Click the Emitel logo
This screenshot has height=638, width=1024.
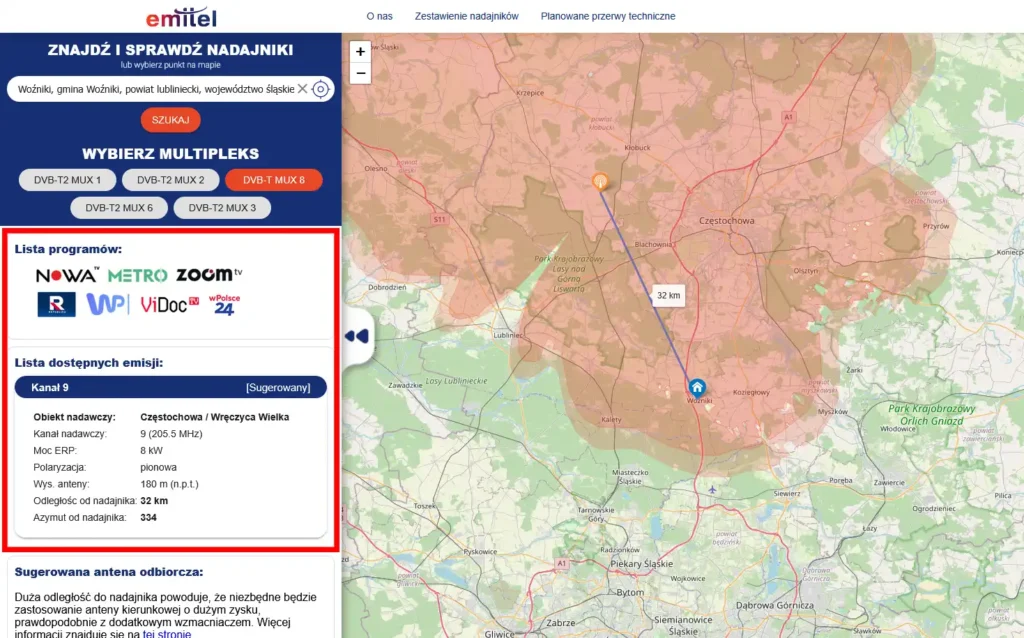180,17
